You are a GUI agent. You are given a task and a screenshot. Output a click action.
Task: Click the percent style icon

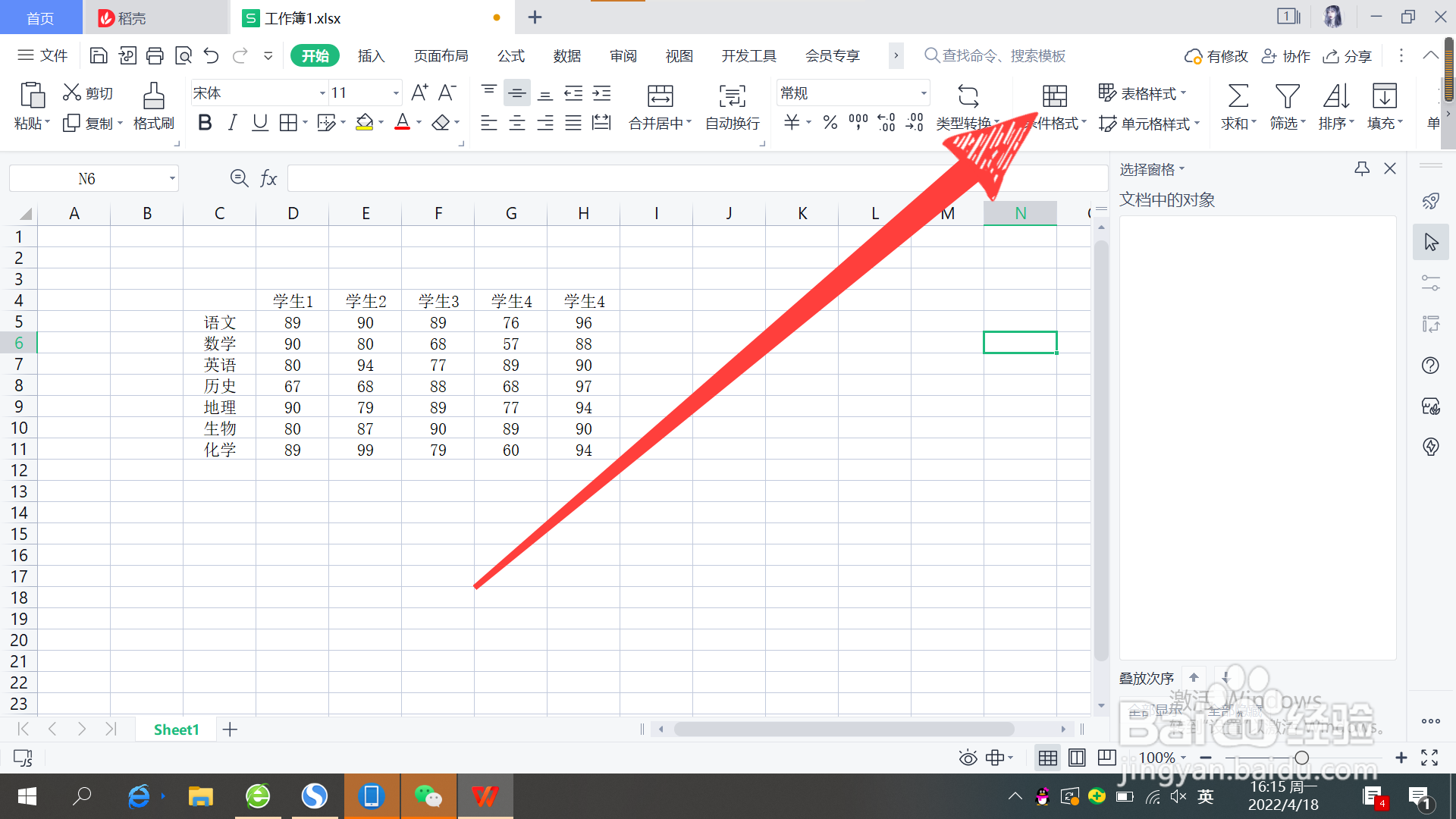(x=830, y=122)
